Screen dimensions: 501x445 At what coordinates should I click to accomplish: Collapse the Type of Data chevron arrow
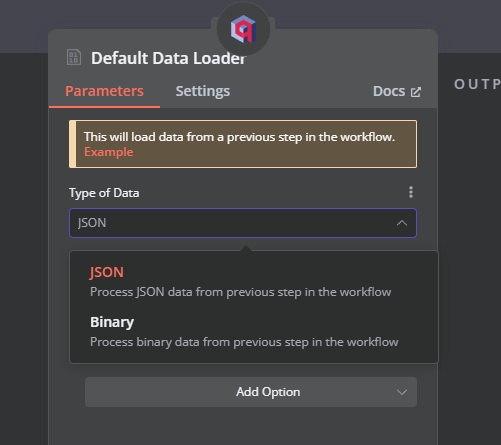(x=402, y=223)
